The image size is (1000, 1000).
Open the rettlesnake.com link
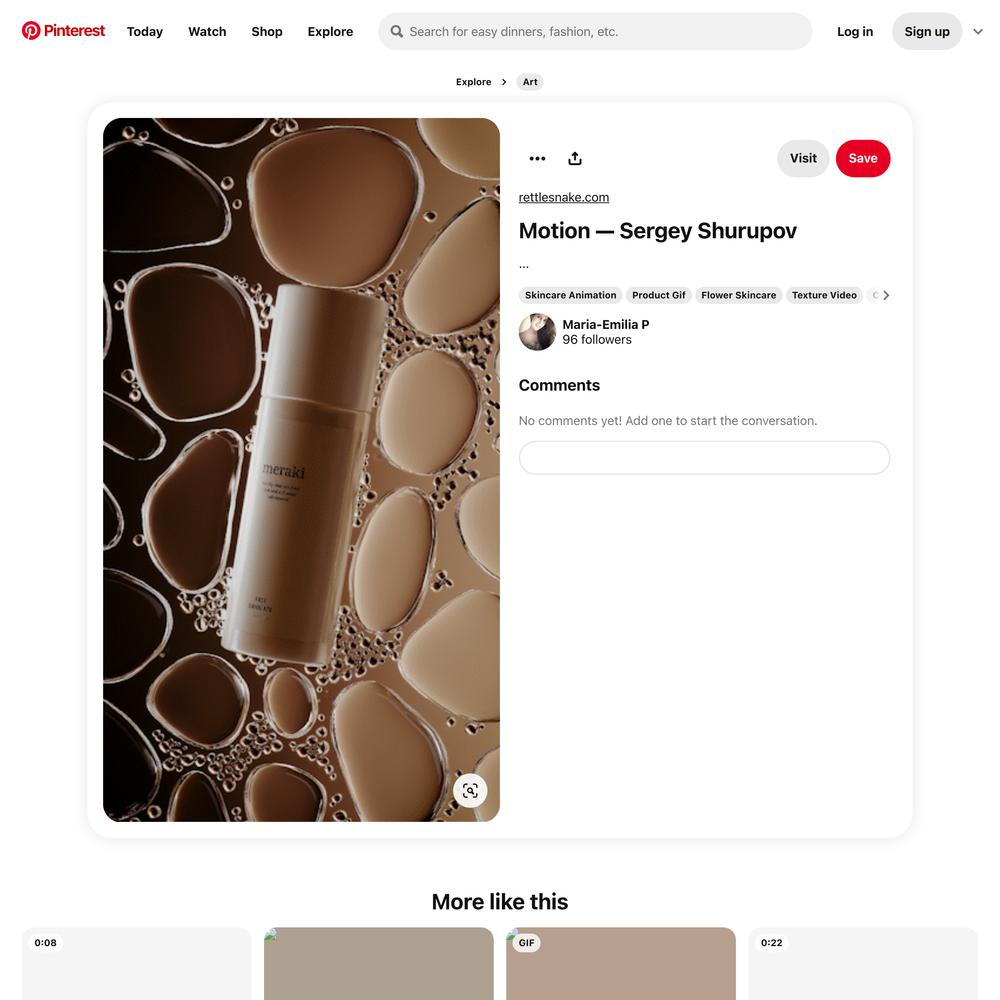[564, 197]
